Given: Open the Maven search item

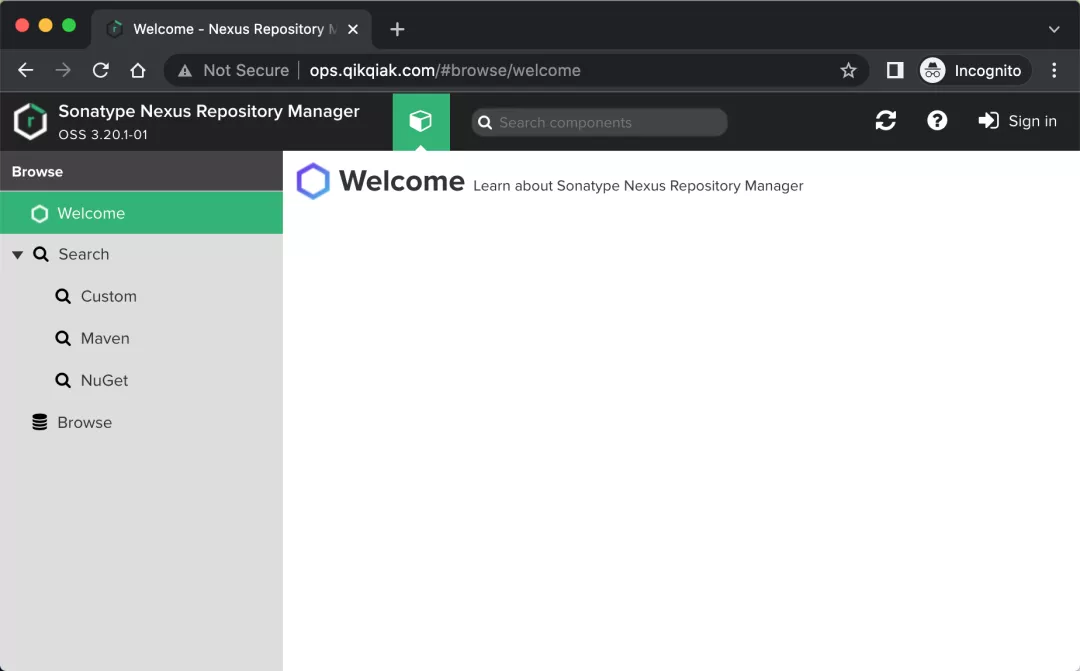Looking at the screenshot, I should 105,339.
